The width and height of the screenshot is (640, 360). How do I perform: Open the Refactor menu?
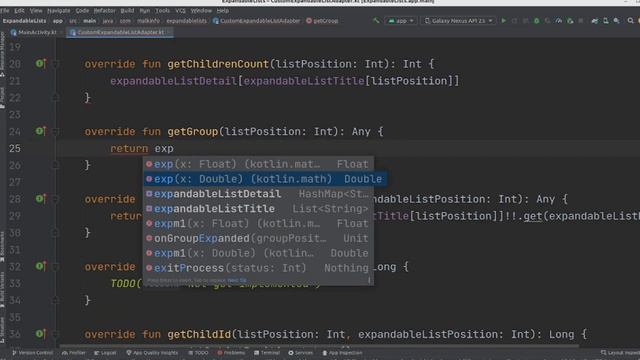pos(104,11)
